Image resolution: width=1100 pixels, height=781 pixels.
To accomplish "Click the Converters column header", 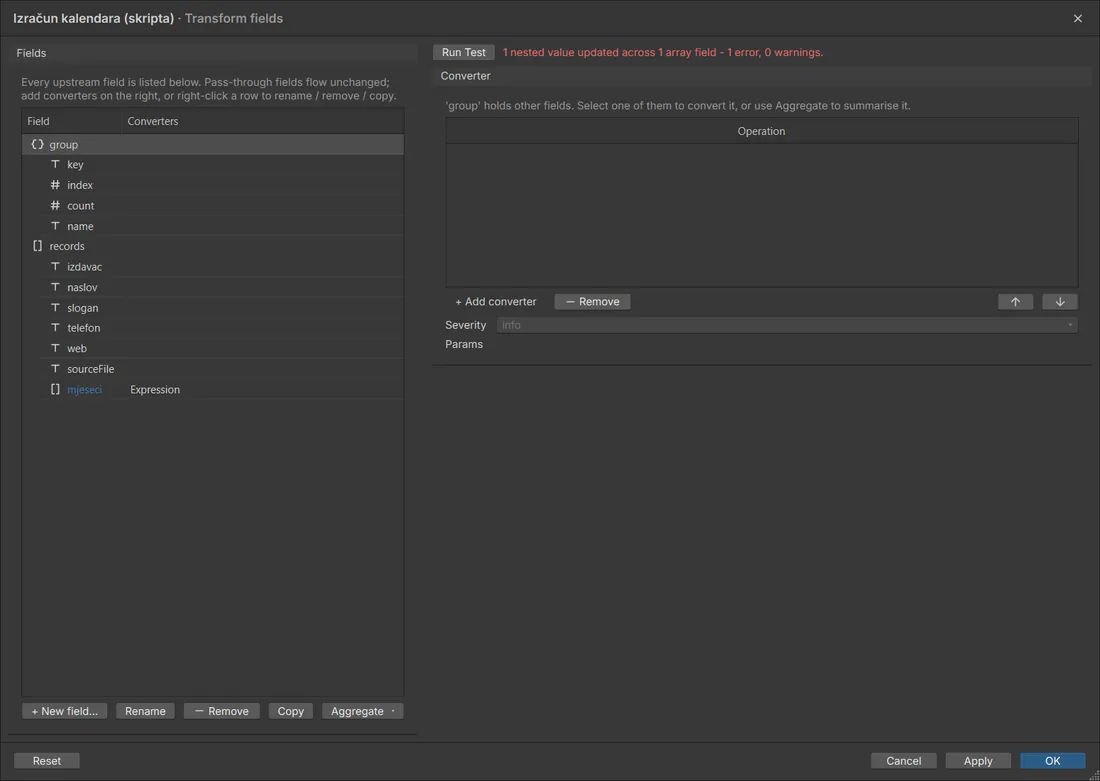I will pyautogui.click(x=263, y=121).
